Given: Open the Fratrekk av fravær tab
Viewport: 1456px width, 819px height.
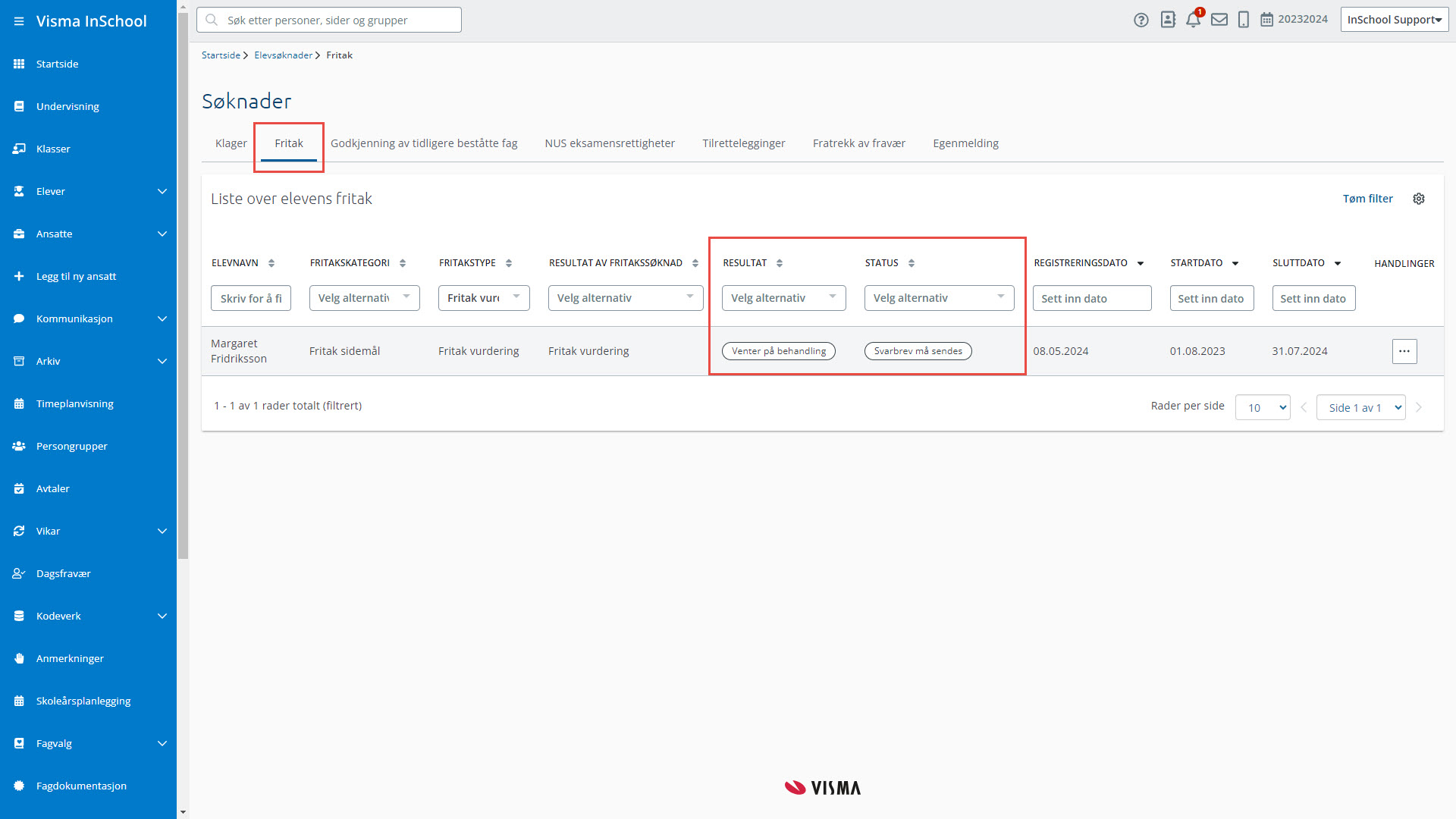Looking at the screenshot, I should point(859,143).
